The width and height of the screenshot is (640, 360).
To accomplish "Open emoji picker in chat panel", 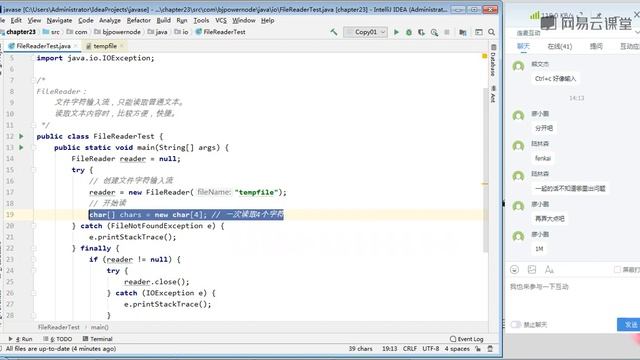I will pos(514,269).
